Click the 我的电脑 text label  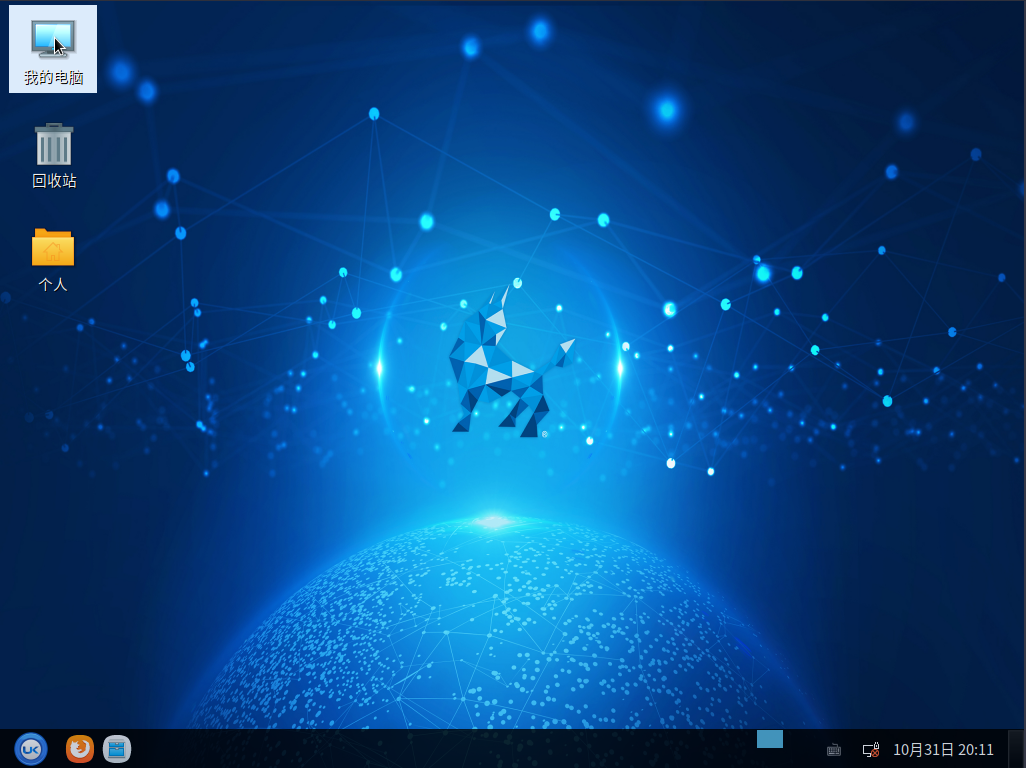53,77
